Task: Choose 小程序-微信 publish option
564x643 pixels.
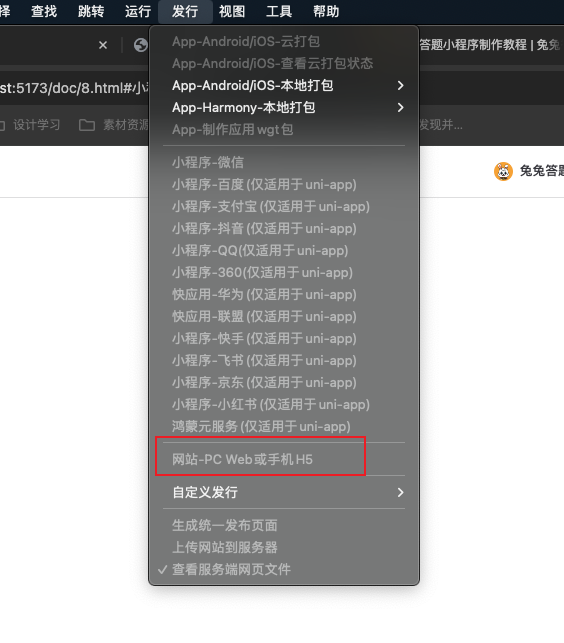Action: click(284, 162)
